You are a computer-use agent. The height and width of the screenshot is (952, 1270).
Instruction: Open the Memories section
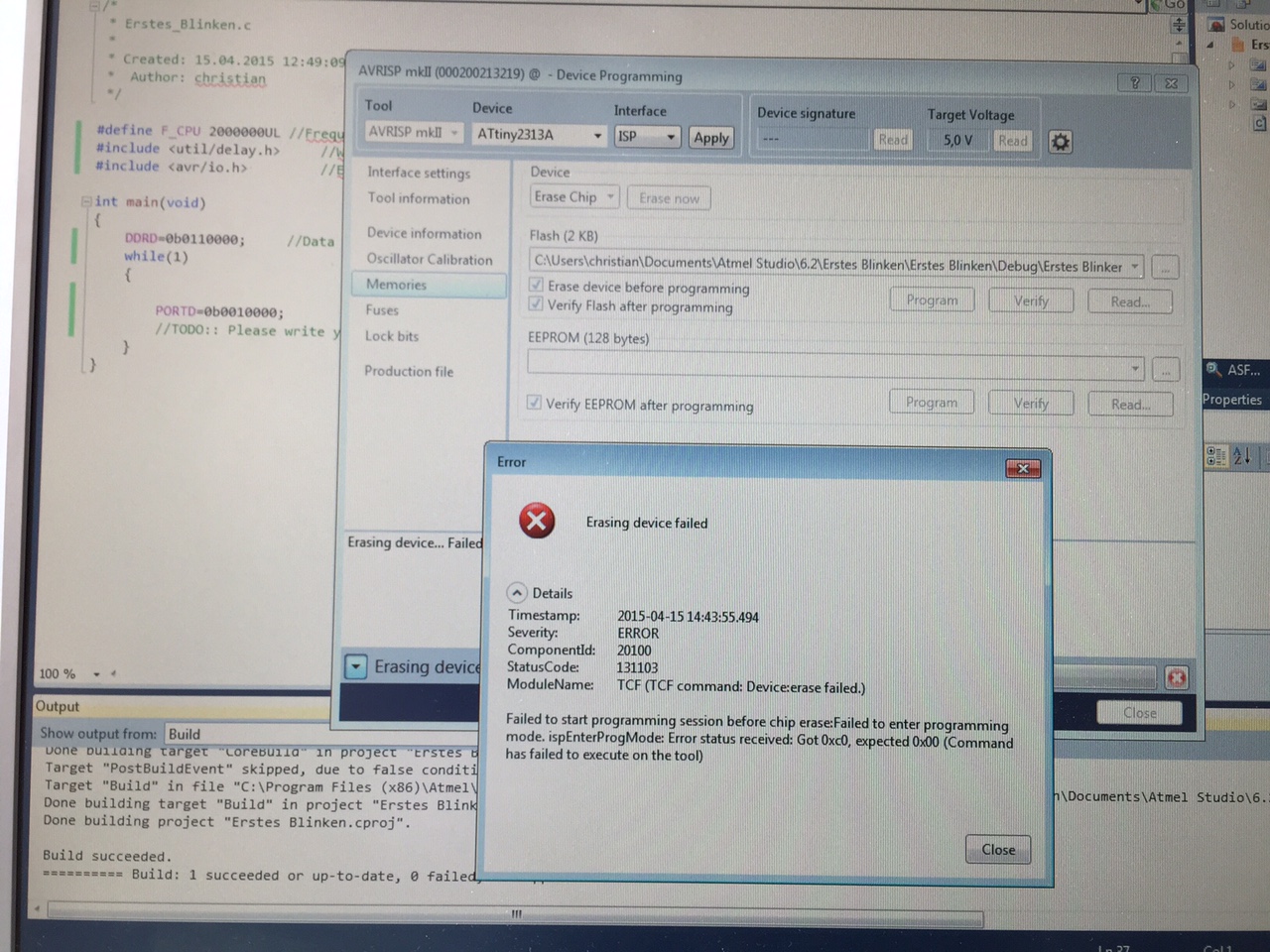pyautogui.click(x=397, y=285)
